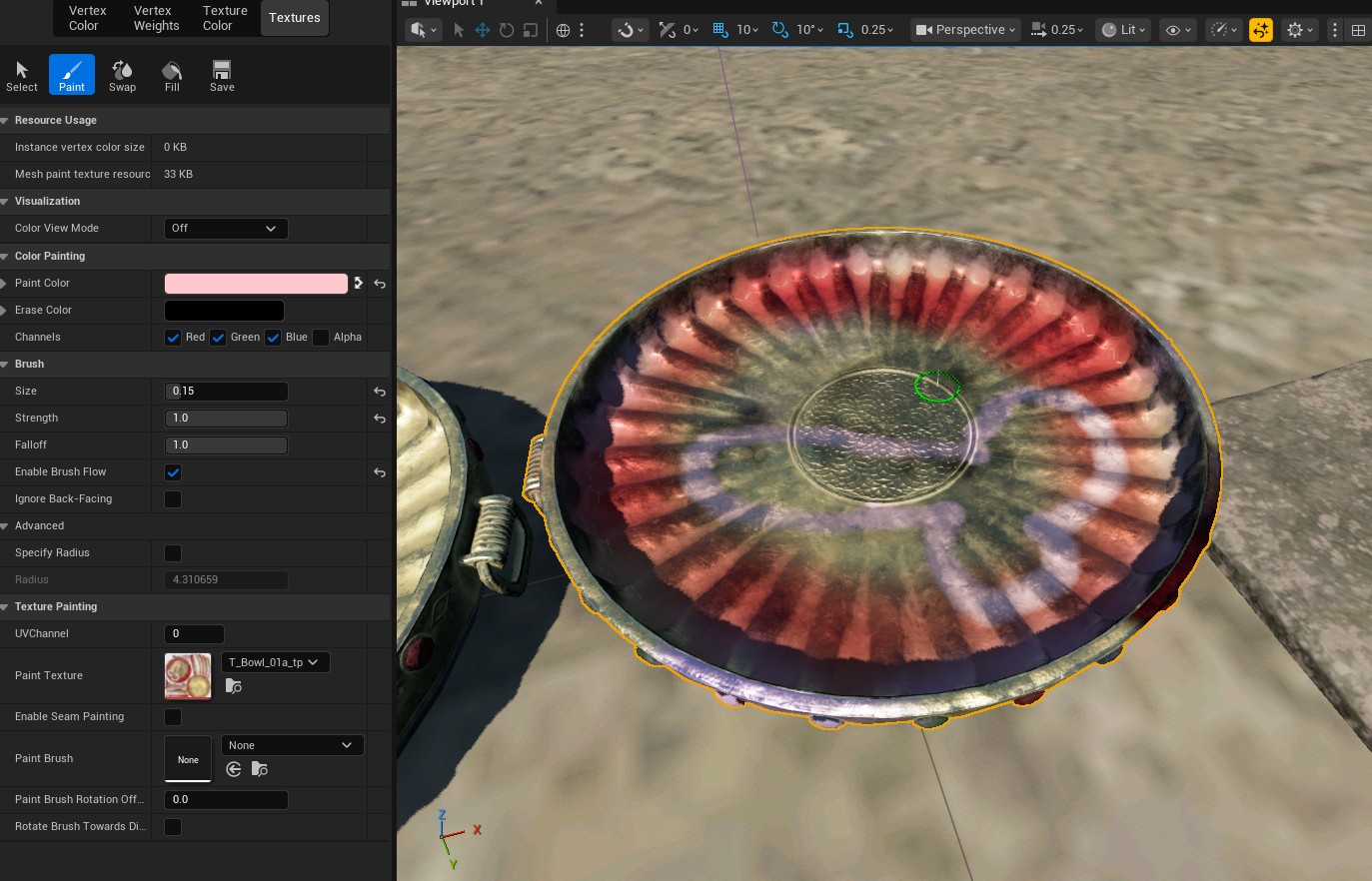Use selected asset for Paint Brush
This screenshot has width=1372, height=881.
coord(234,769)
